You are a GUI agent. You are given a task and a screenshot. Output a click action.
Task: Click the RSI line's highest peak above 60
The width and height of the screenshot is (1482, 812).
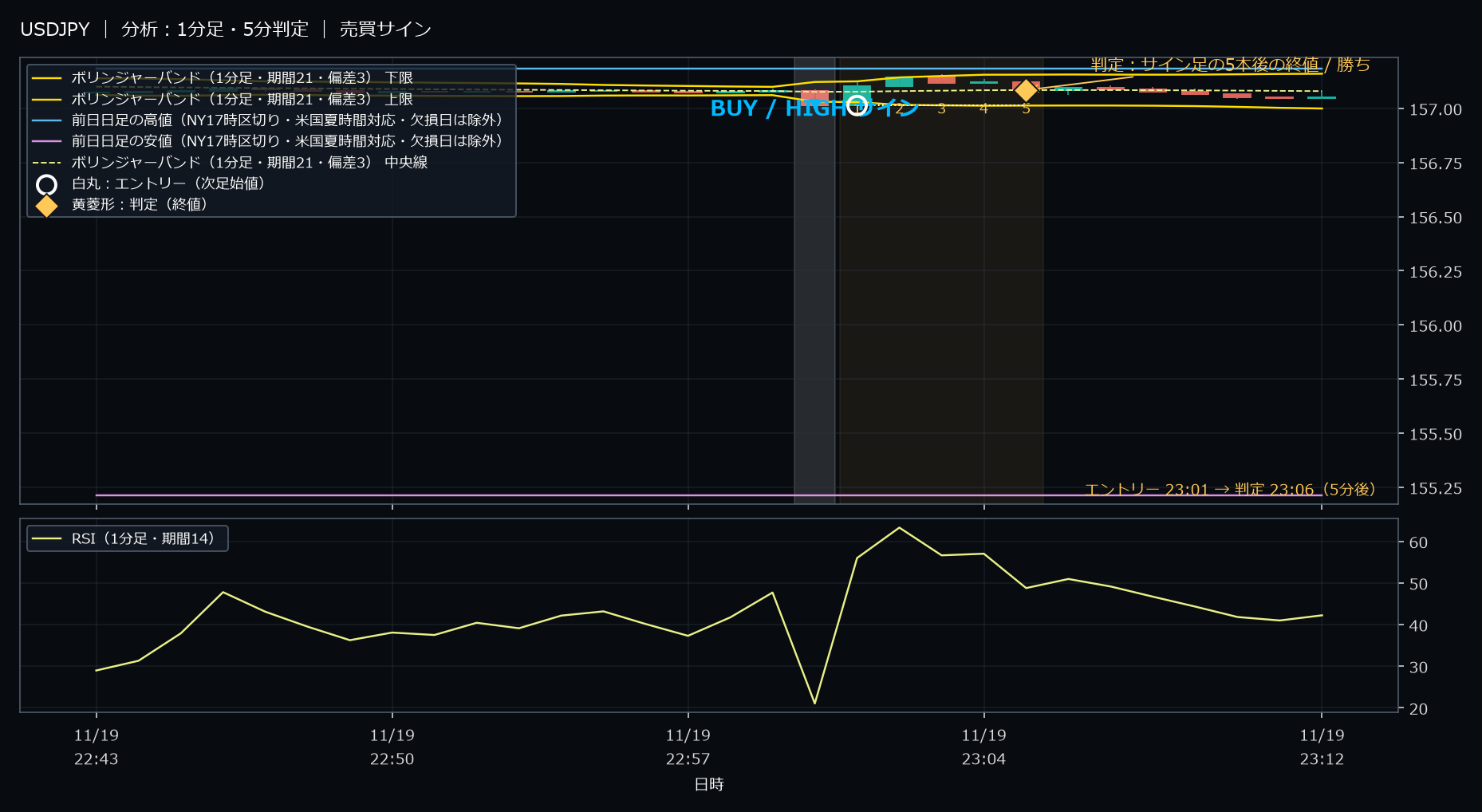click(x=899, y=528)
